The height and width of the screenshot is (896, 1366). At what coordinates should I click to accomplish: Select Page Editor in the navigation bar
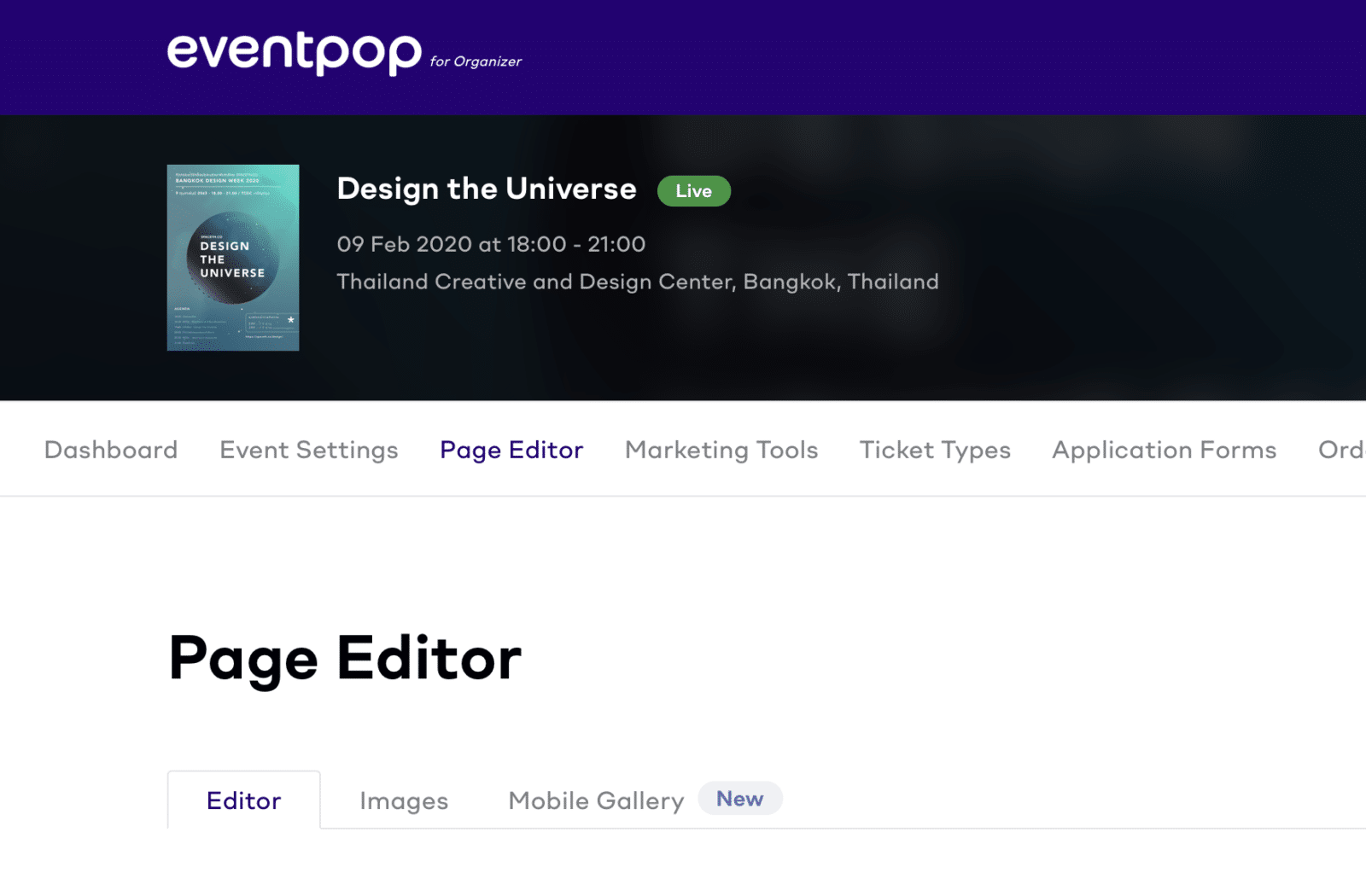point(511,450)
